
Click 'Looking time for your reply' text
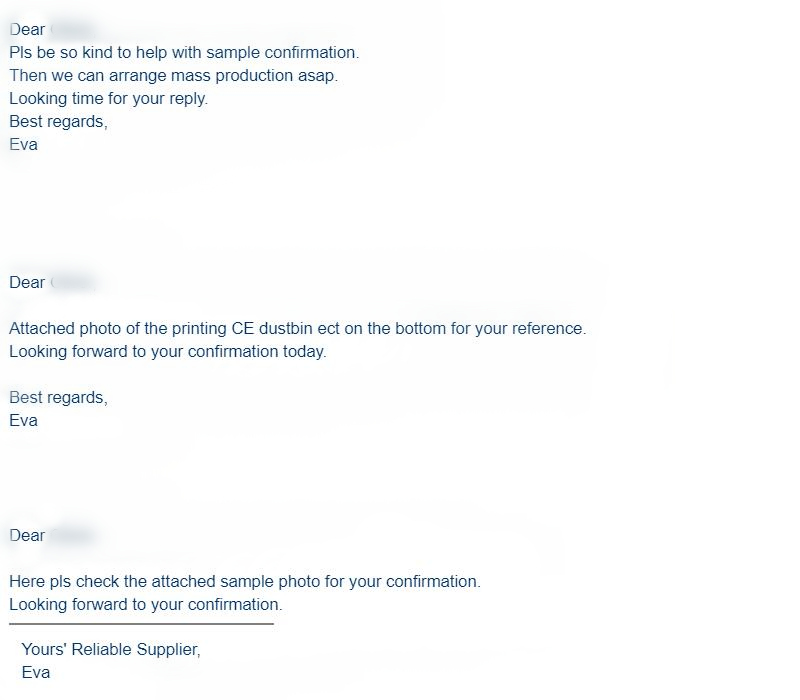(109, 98)
